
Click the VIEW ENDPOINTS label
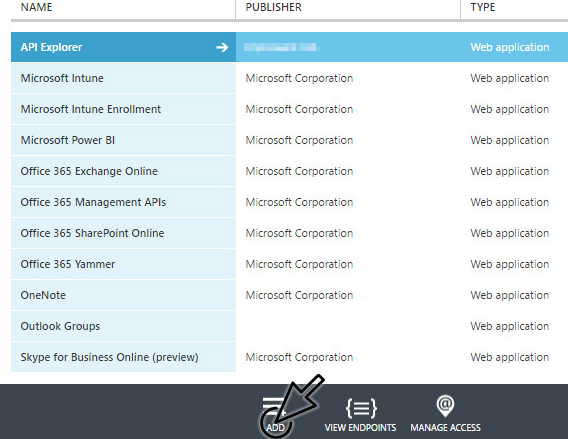360,428
